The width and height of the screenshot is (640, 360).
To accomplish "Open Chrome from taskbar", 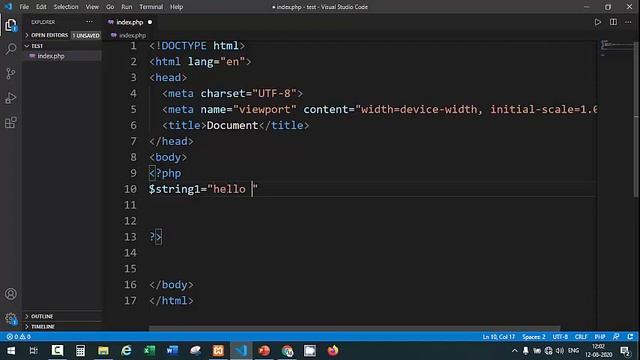I will [x=287, y=351].
